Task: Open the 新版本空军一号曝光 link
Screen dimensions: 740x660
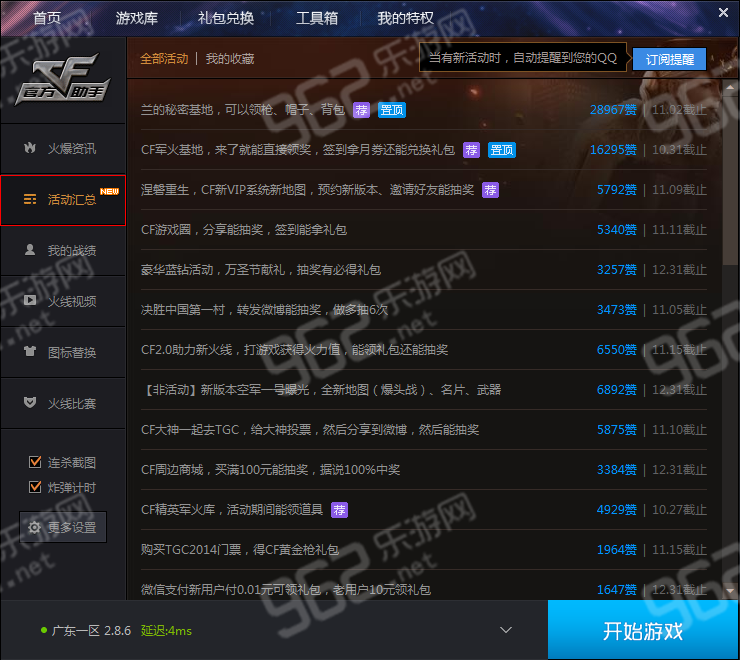Action: (321, 389)
